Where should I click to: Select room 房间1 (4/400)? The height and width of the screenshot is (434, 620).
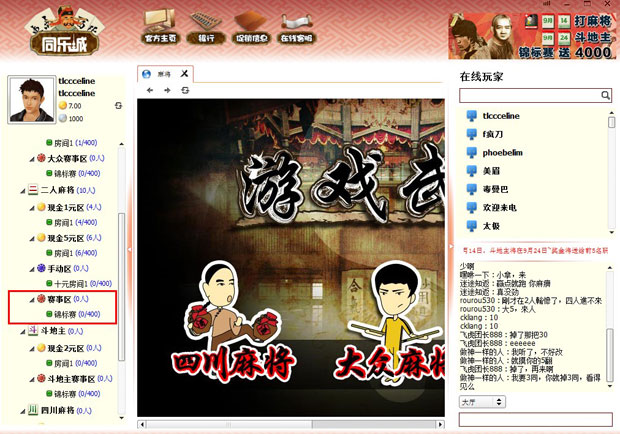coord(72,223)
